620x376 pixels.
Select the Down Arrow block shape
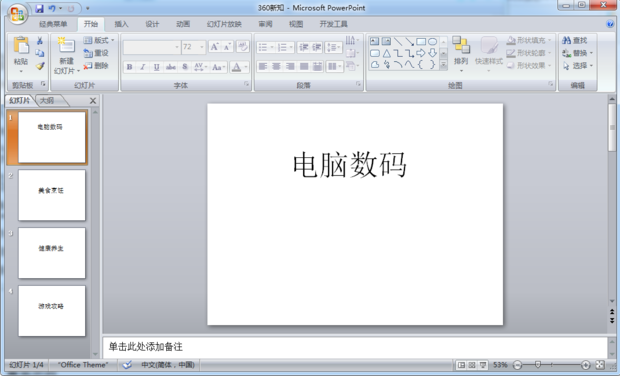pos(433,53)
